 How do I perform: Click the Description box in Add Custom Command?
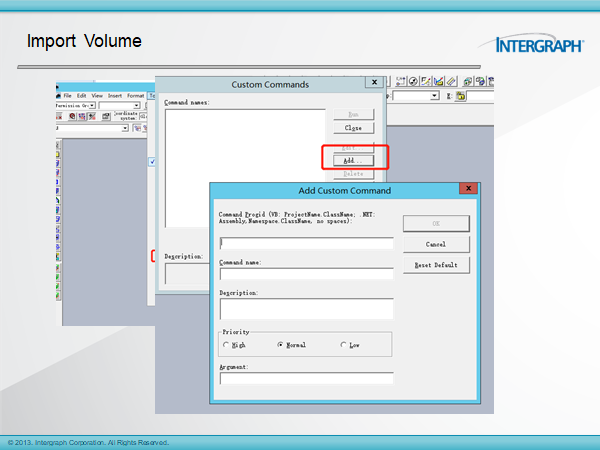[307, 309]
